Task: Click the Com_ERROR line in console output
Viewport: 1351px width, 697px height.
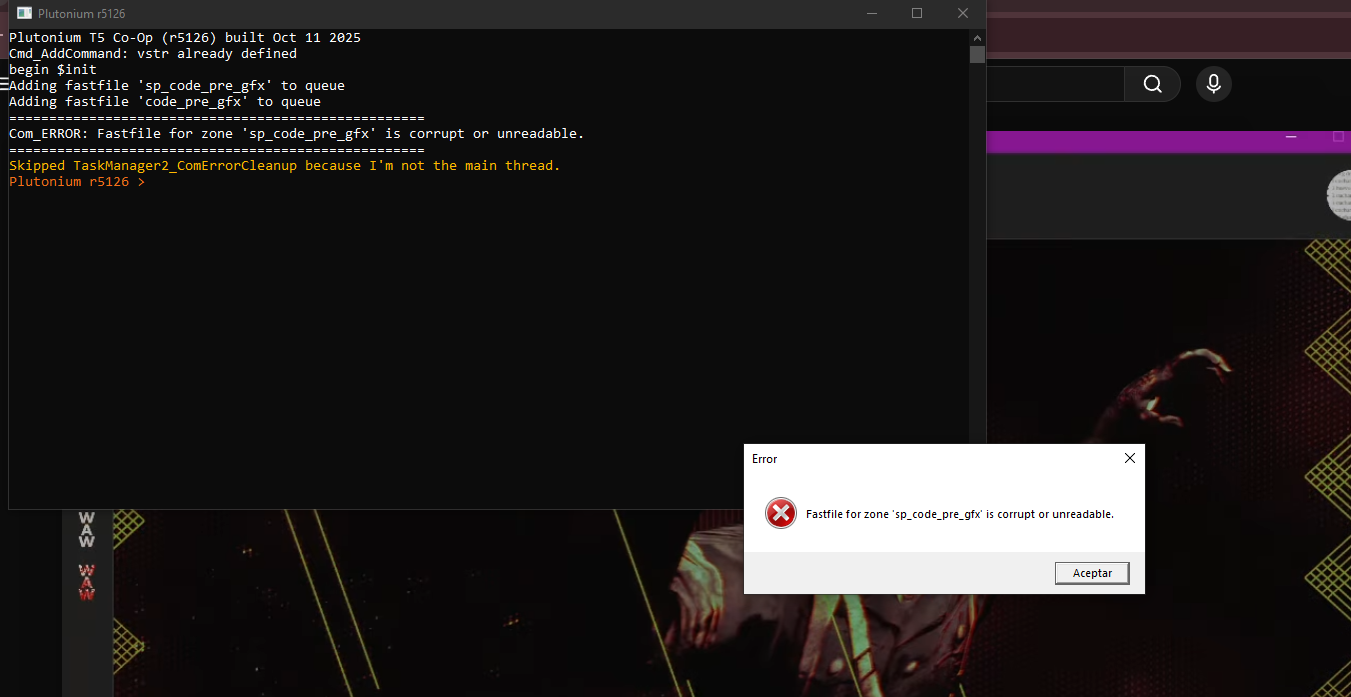Action: click(x=296, y=134)
